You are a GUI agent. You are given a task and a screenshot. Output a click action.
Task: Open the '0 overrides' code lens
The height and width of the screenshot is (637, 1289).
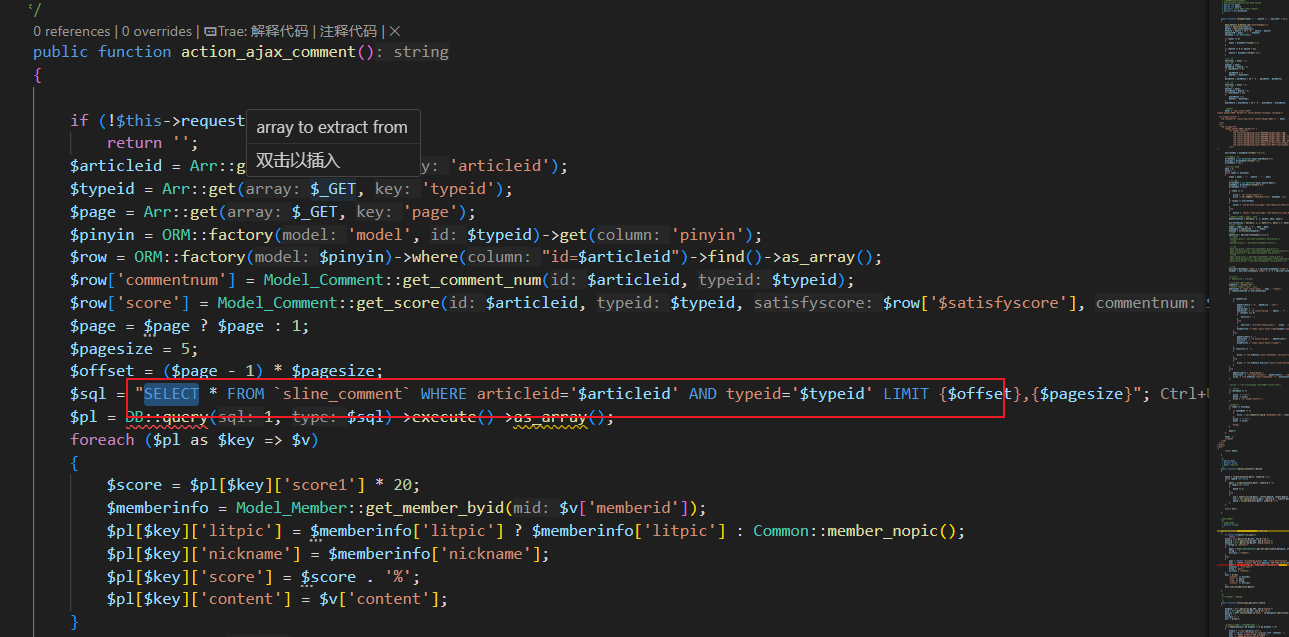157,31
